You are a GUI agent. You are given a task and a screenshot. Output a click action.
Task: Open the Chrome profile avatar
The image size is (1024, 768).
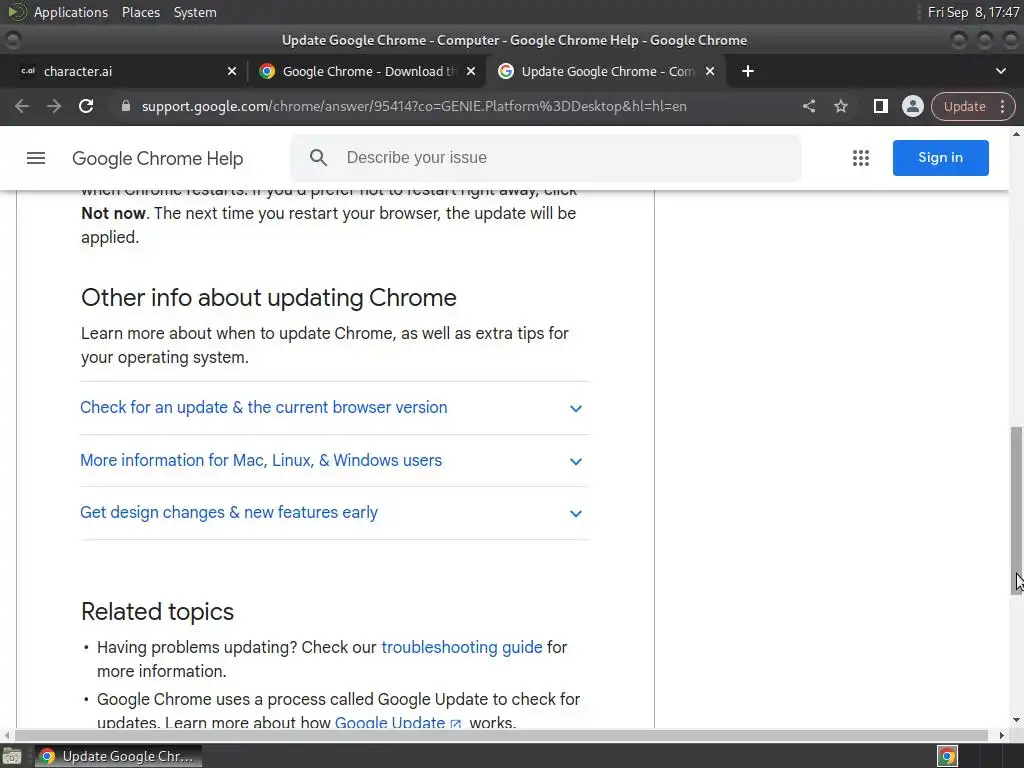(912, 106)
